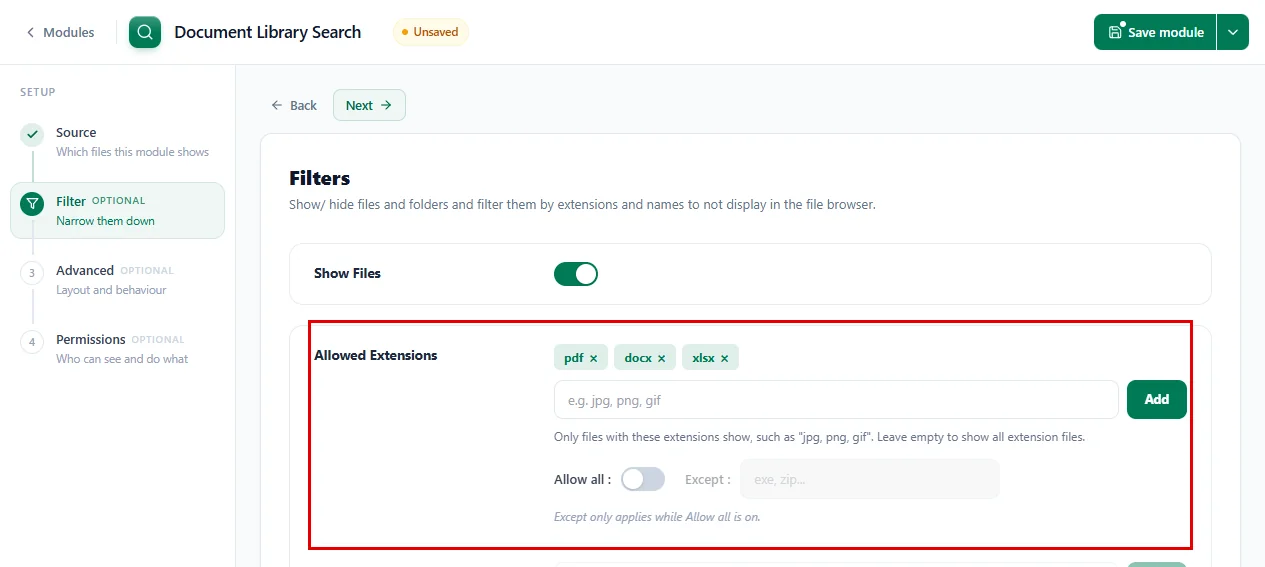
Task: Click the Source step checkmark icon
Action: [32, 135]
